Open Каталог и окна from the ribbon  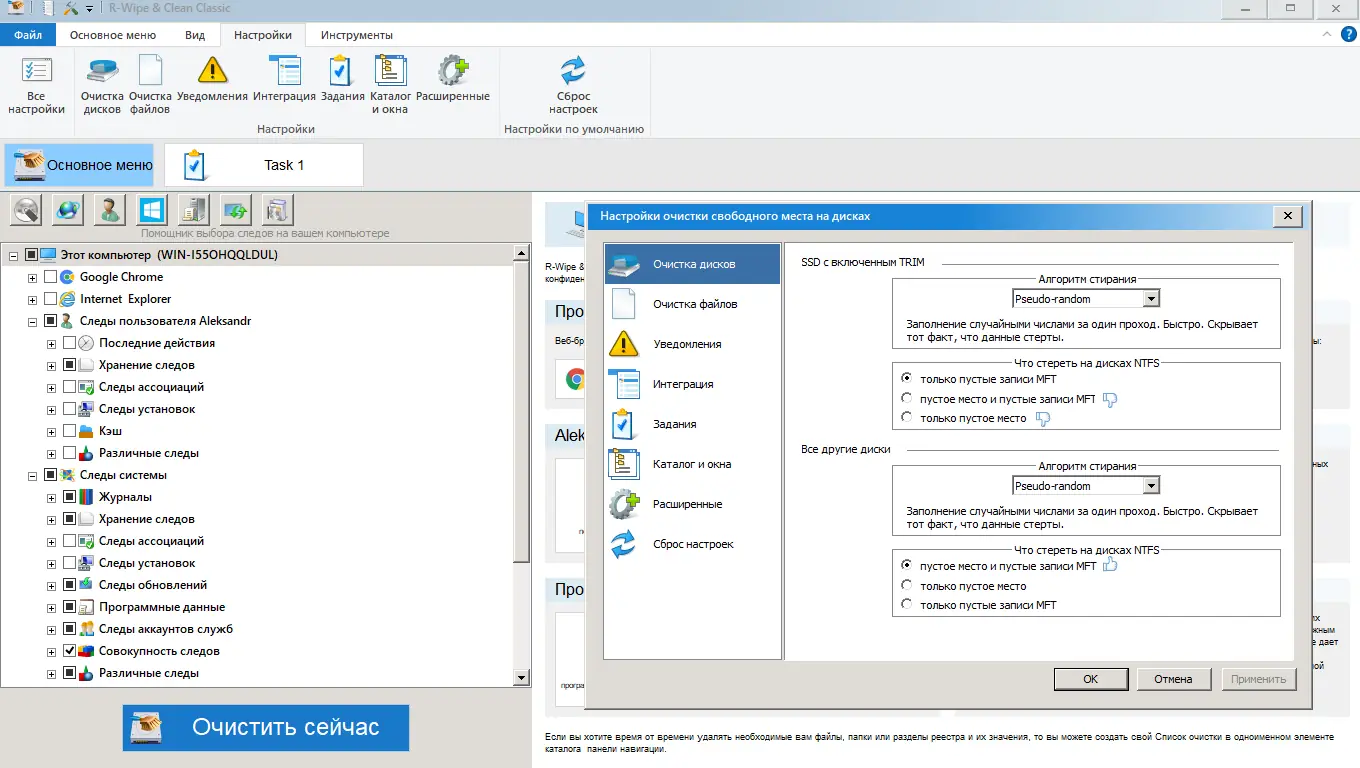tap(389, 86)
